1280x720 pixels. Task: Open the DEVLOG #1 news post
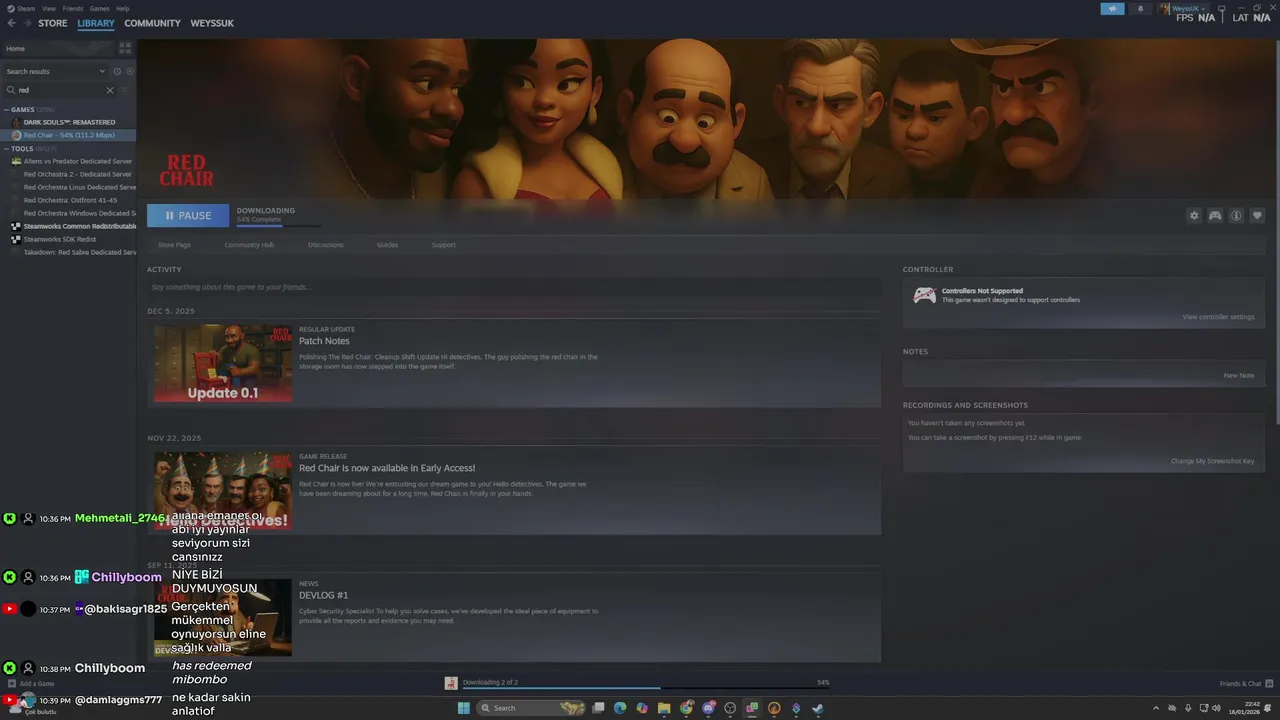pos(323,595)
